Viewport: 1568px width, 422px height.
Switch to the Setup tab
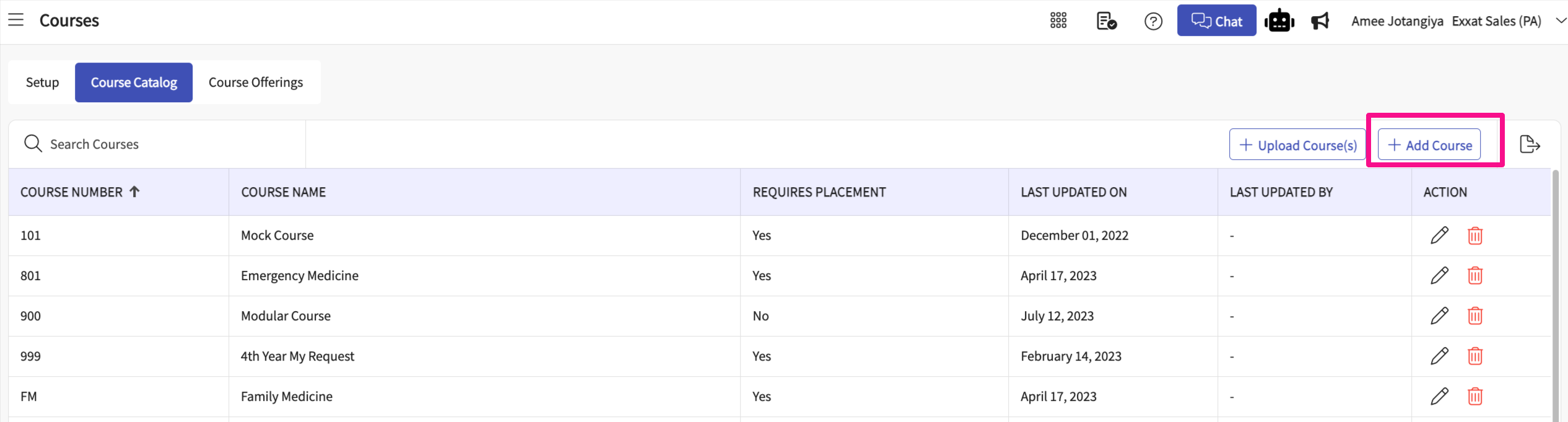pos(42,82)
